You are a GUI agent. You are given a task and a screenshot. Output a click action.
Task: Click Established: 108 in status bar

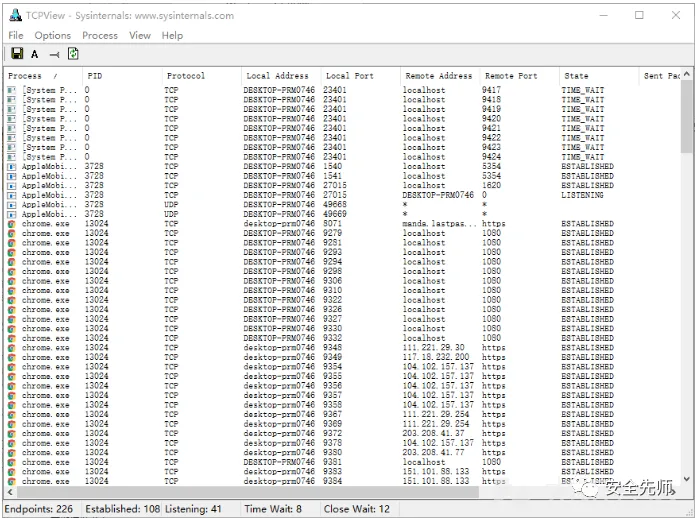point(122,509)
